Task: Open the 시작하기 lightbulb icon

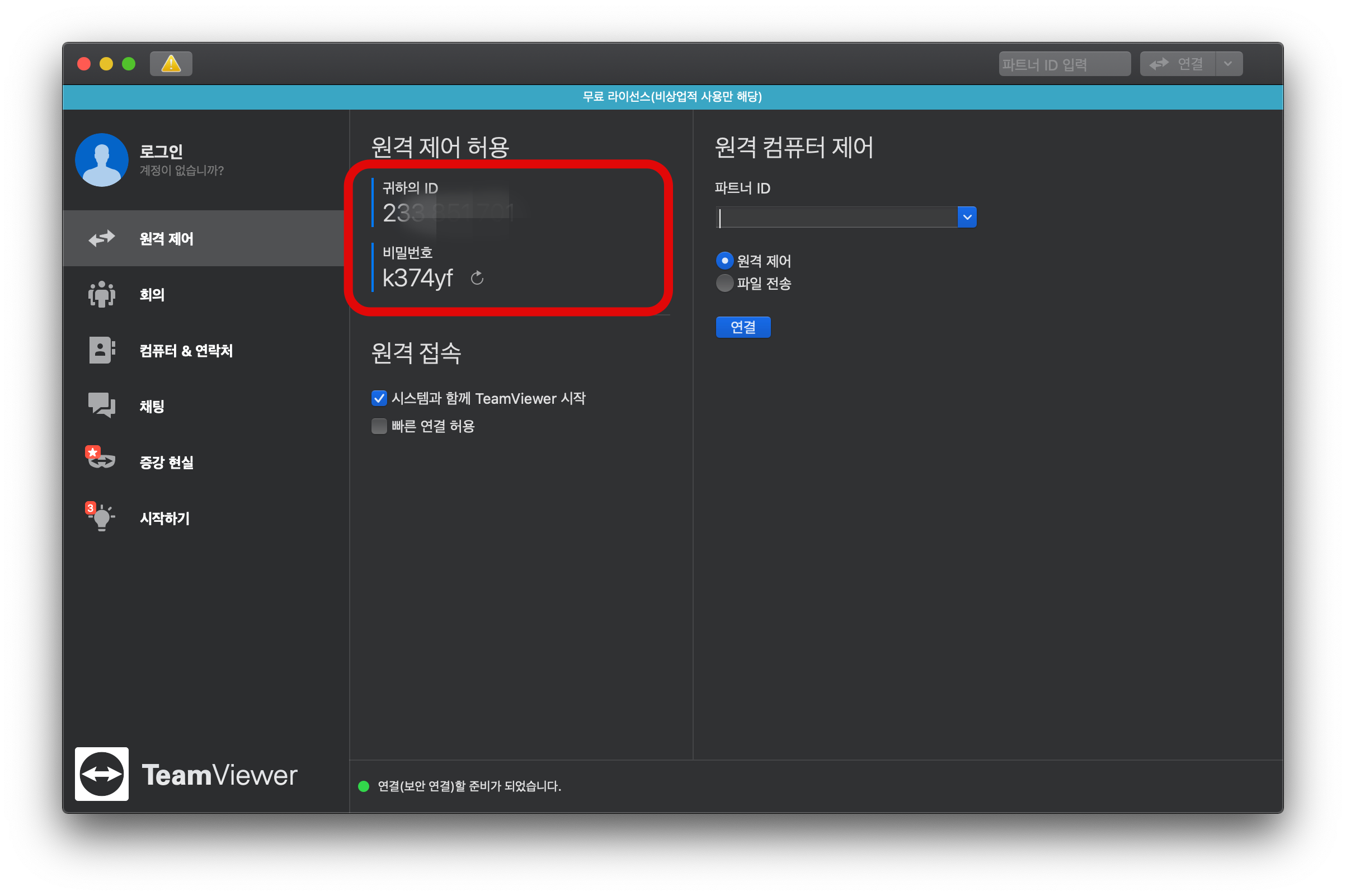Action: point(102,518)
